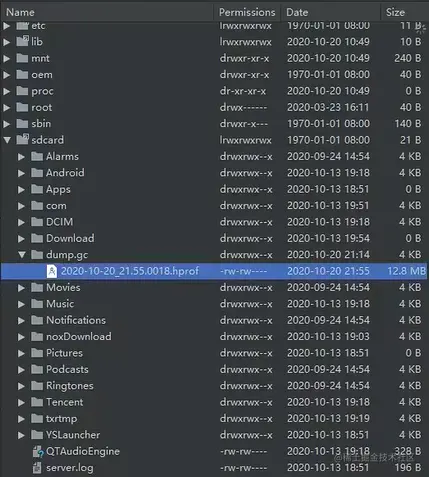Image resolution: width=429 pixels, height=477 pixels.
Task: Click the Apps folder icon
Action: (x=37, y=189)
